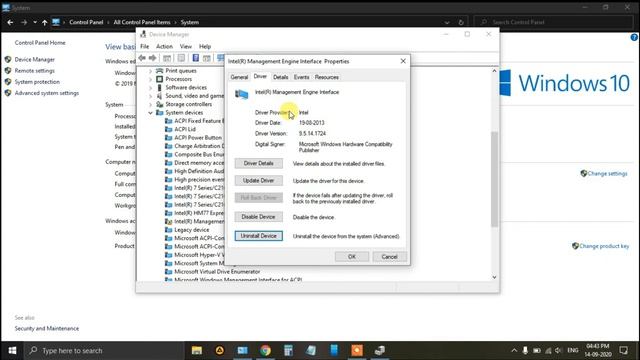Show hidden system tray icons
Screen dimensions: 640x360
pyautogui.click(x=514, y=351)
